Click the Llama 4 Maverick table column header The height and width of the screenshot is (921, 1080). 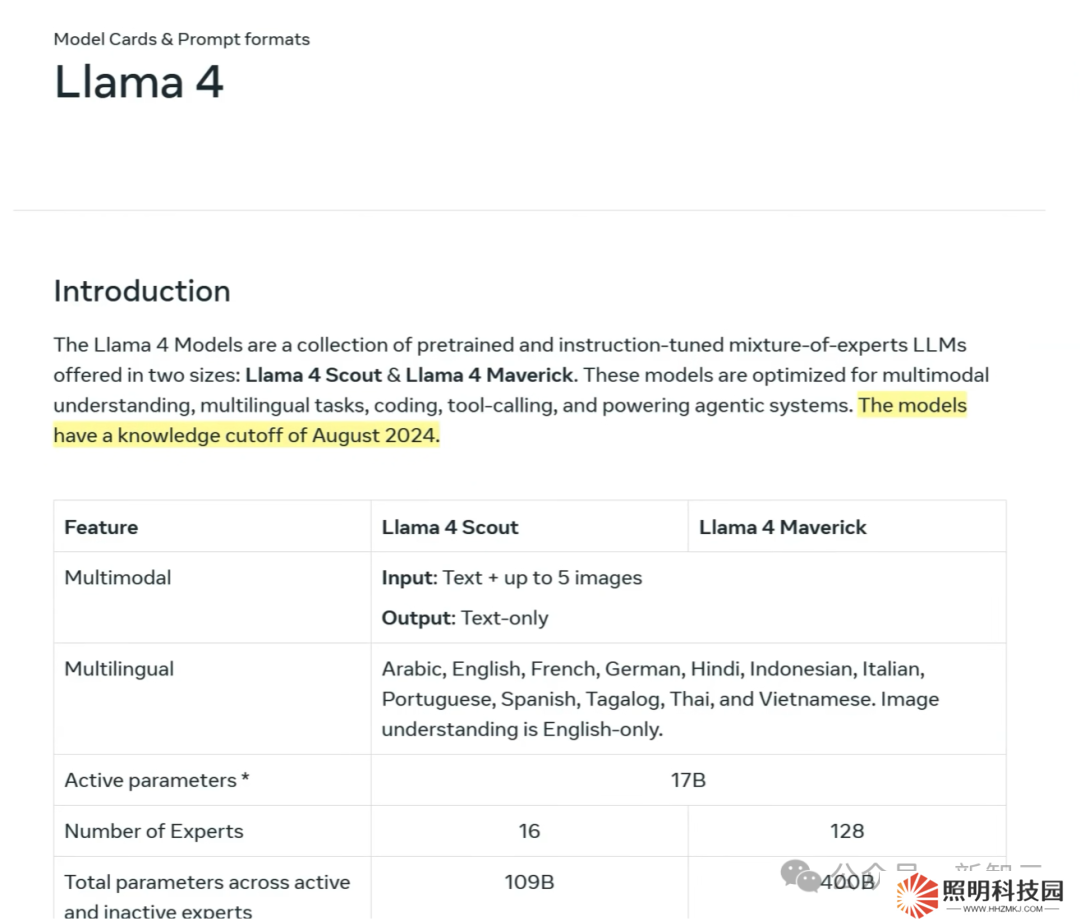tap(782, 527)
